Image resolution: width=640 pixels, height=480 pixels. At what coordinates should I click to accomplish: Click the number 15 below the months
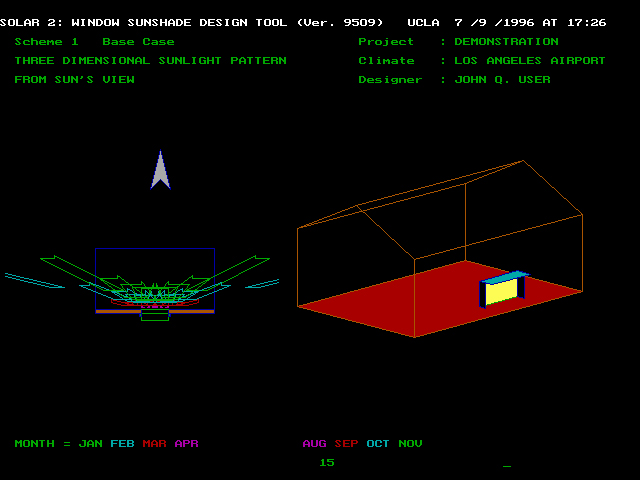[x=327, y=462]
